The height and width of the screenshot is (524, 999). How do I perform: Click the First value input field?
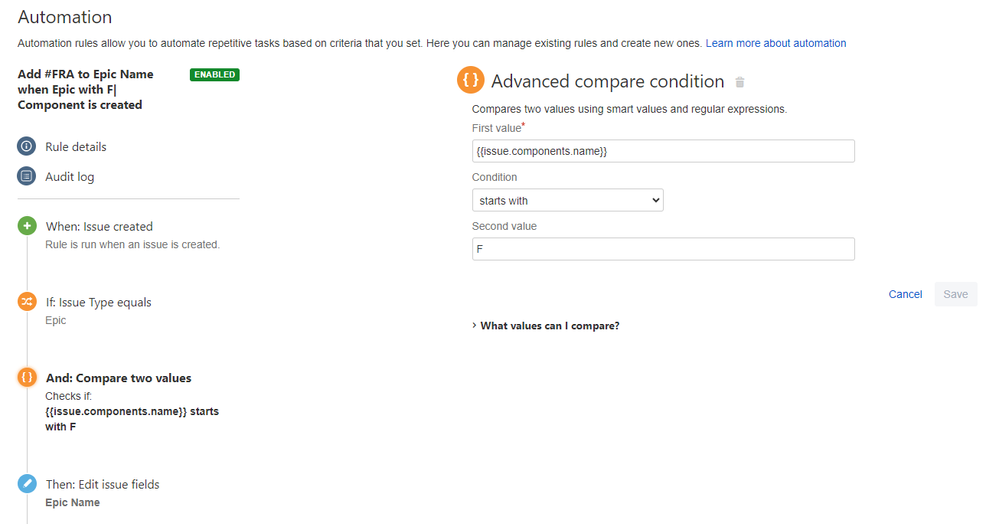pos(663,151)
